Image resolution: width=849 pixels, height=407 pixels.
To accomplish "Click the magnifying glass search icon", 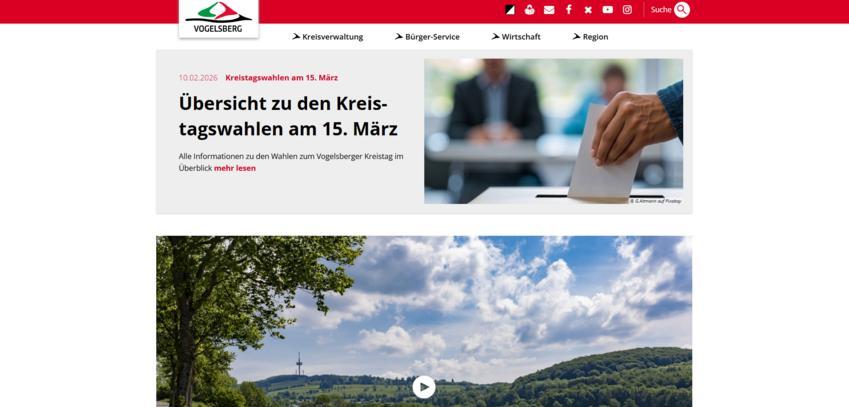I will 682,10.
